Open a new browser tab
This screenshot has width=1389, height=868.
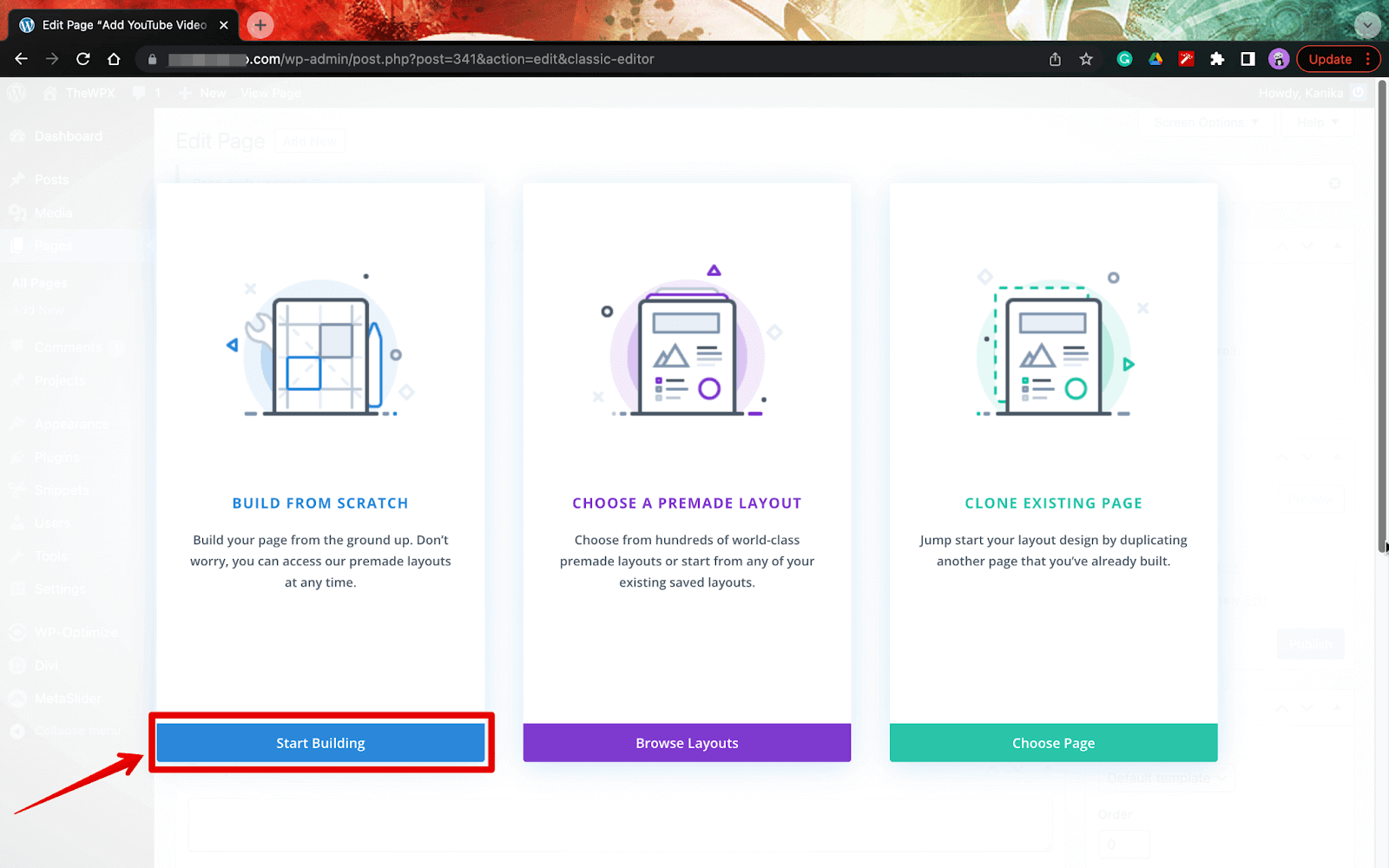(260, 25)
